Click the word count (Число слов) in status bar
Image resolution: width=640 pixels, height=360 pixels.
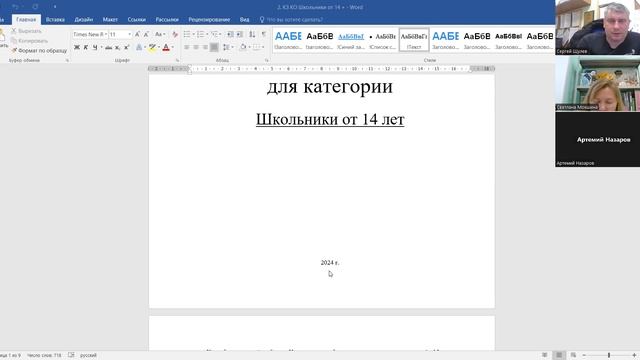44,356
